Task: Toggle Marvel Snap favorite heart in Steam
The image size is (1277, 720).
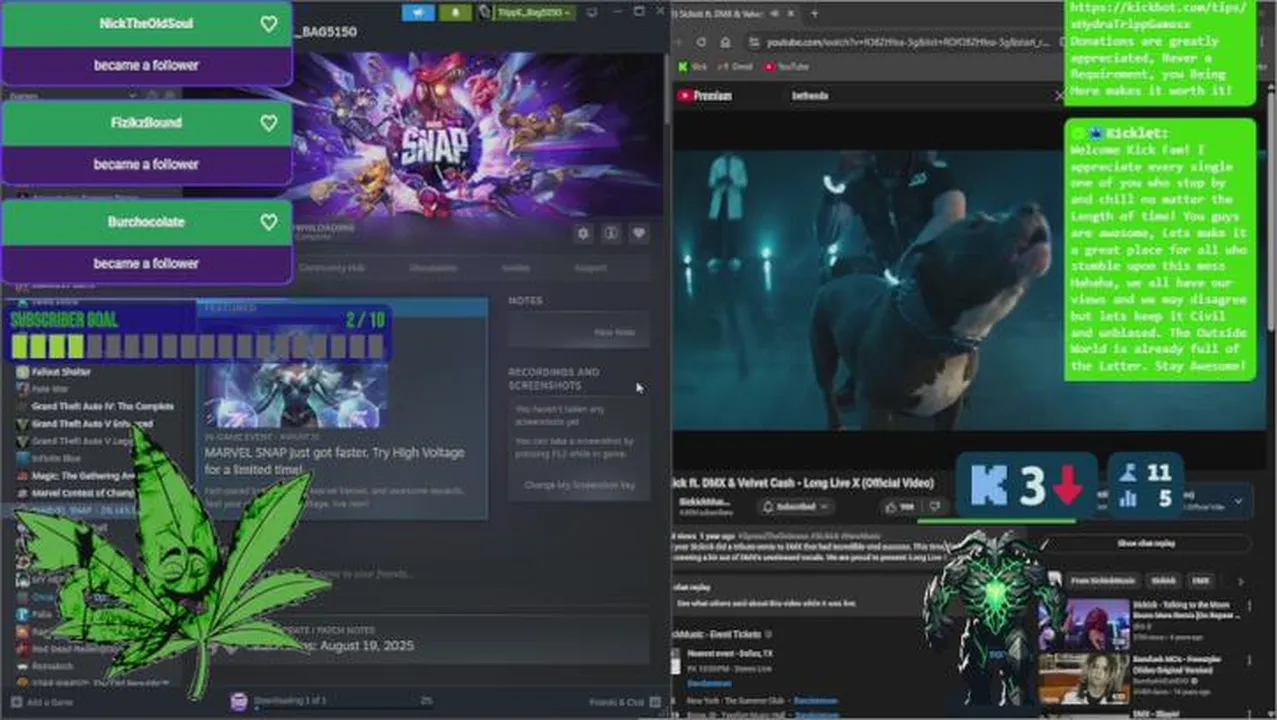Action: 638,233
